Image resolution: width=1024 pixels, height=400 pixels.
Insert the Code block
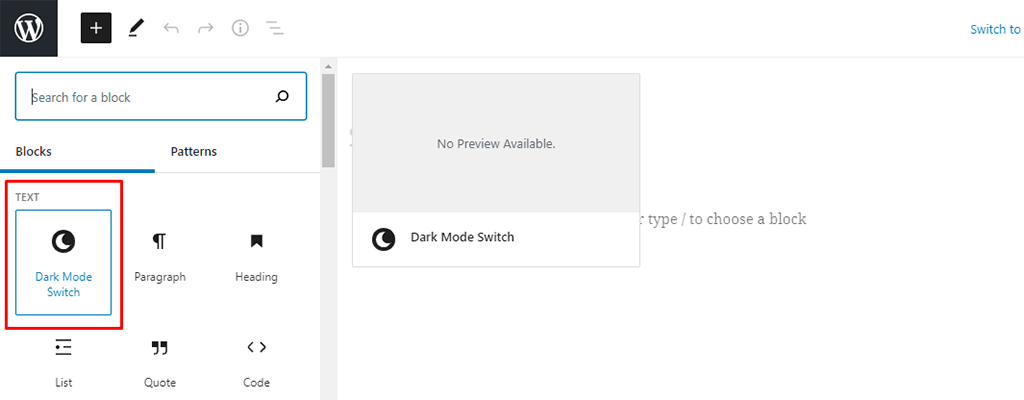coord(256,362)
